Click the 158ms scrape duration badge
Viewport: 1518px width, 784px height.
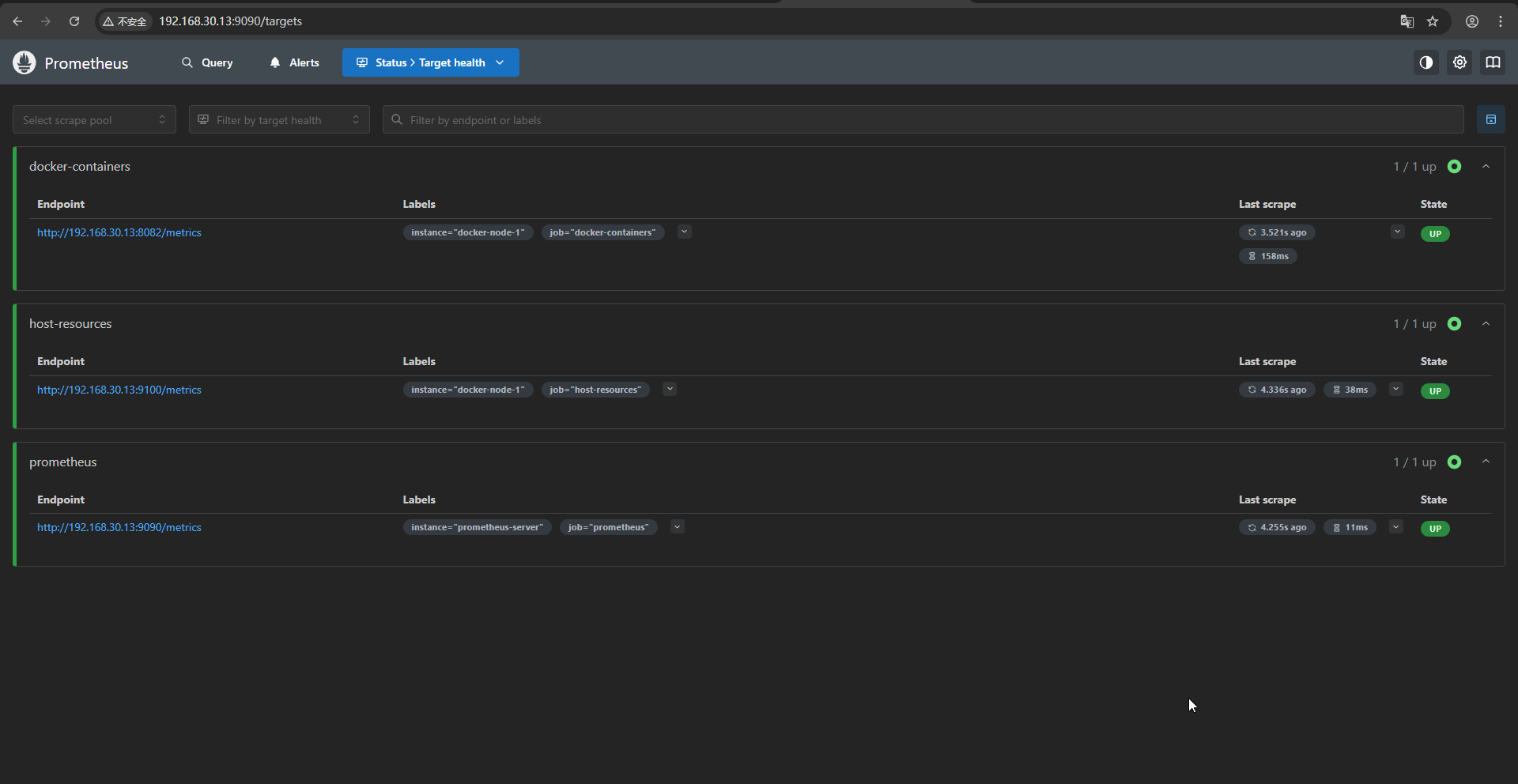pyautogui.click(x=1268, y=256)
